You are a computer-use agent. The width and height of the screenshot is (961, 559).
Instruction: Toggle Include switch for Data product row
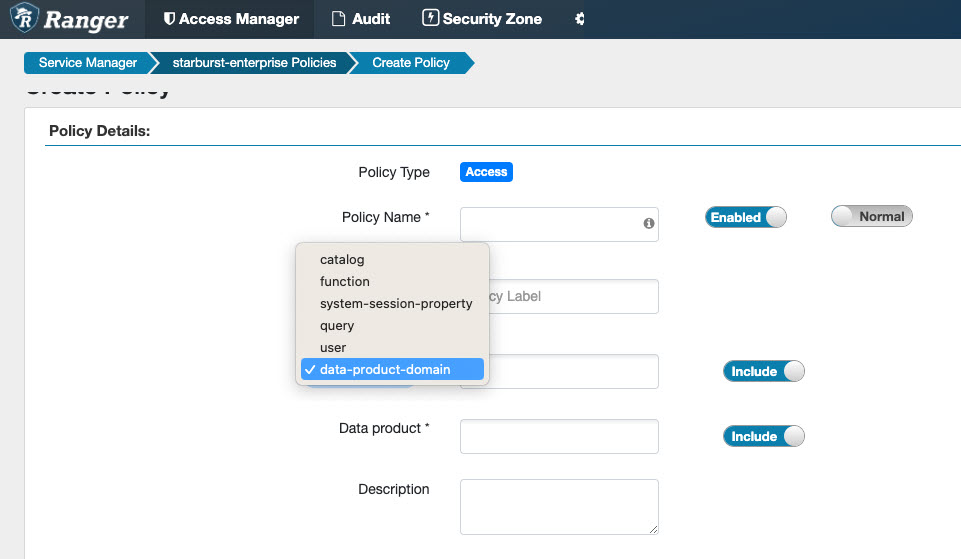(764, 436)
